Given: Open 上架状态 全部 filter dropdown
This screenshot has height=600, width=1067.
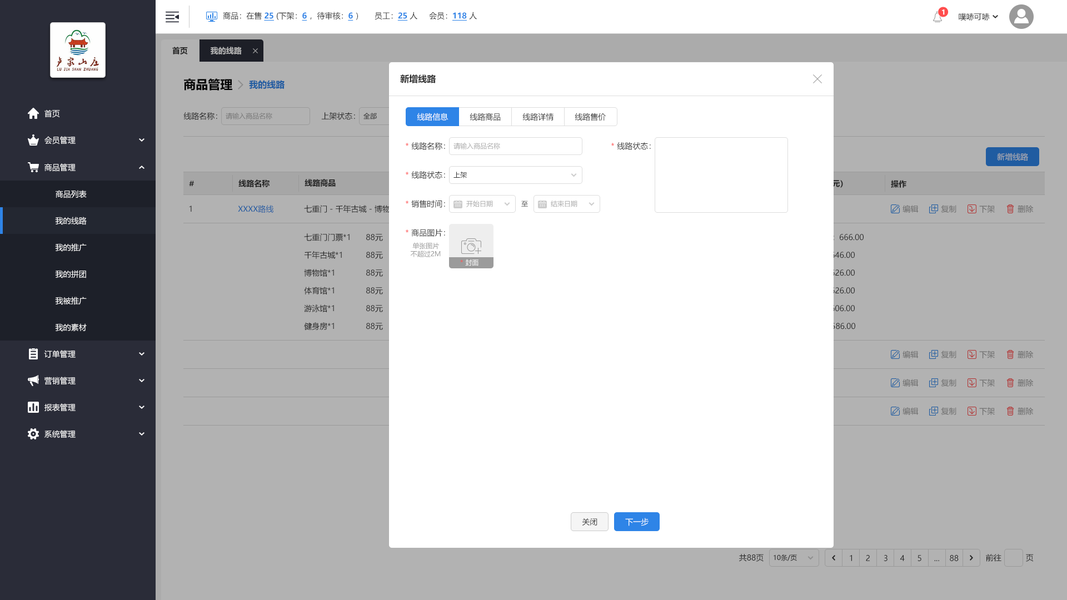Looking at the screenshot, I should pyautogui.click(x=374, y=116).
